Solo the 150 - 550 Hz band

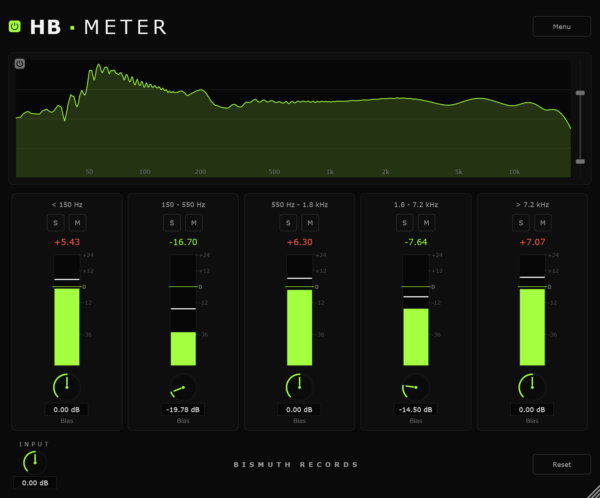[172, 223]
